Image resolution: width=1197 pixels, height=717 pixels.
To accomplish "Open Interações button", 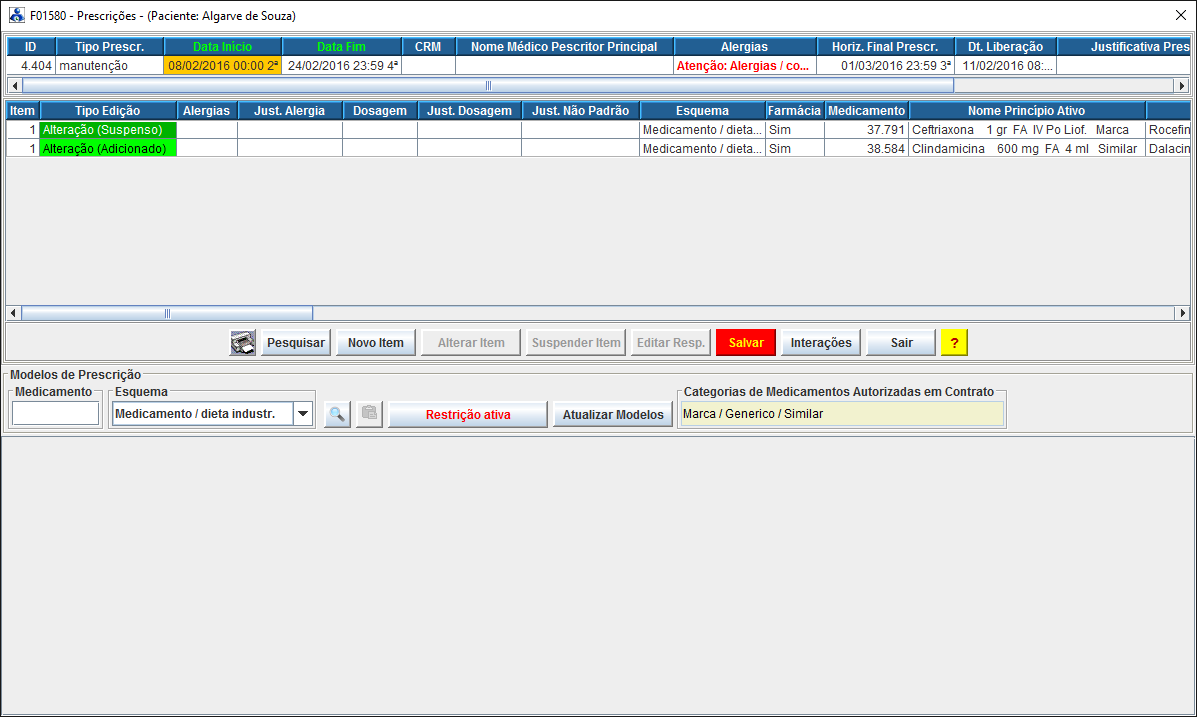I will pos(821,343).
